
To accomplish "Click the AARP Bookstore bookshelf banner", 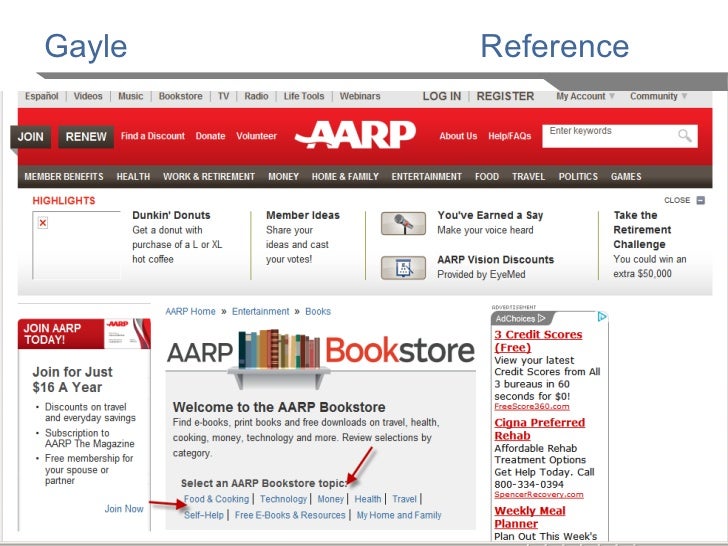I will pyautogui.click(x=320, y=357).
